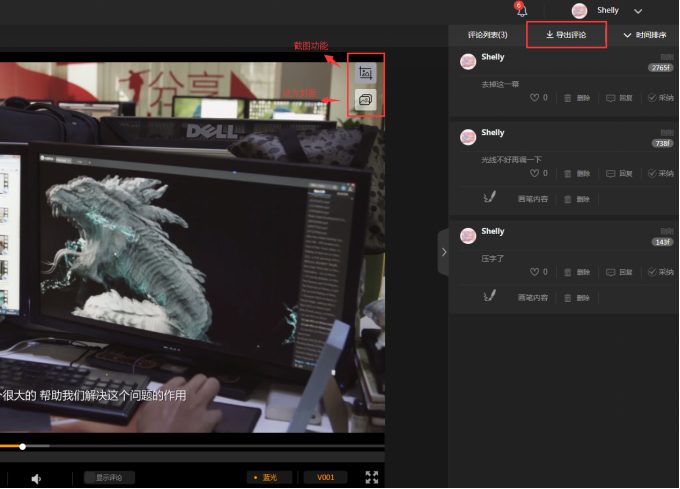Toggle 采纳 on the 2765f comment
Viewport: 680px width, 489px height.
pos(660,98)
